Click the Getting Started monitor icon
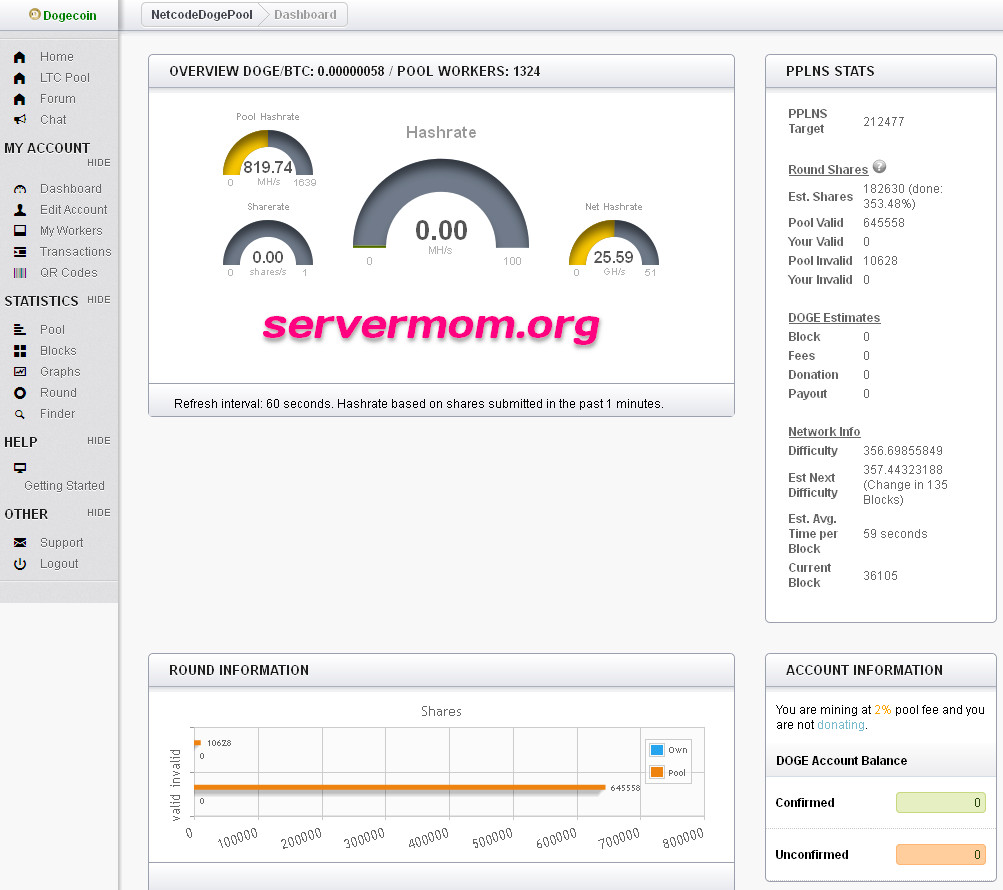Image resolution: width=1003 pixels, height=890 pixels. coord(20,468)
